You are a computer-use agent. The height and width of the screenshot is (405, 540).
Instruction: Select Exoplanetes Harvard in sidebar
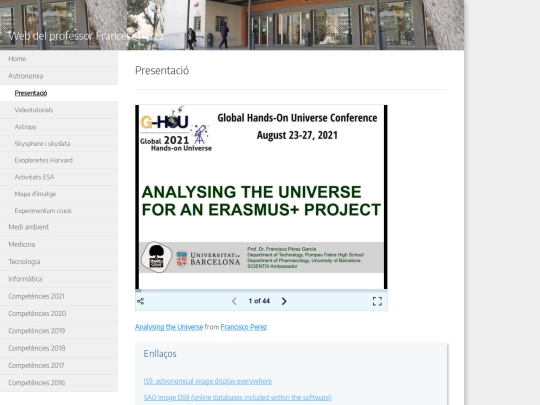pyautogui.click(x=59, y=160)
